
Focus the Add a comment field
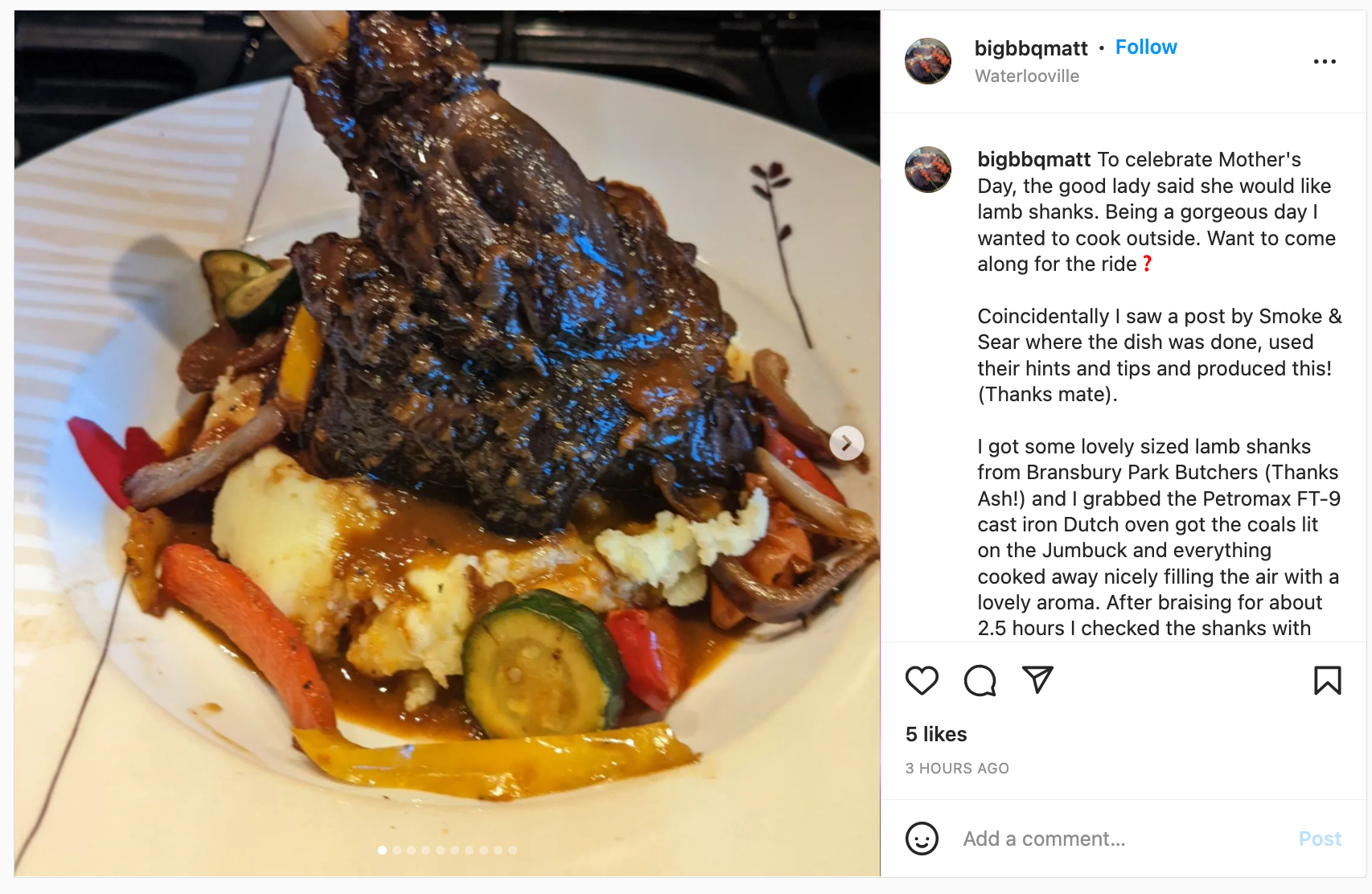pyautogui.click(x=1122, y=839)
